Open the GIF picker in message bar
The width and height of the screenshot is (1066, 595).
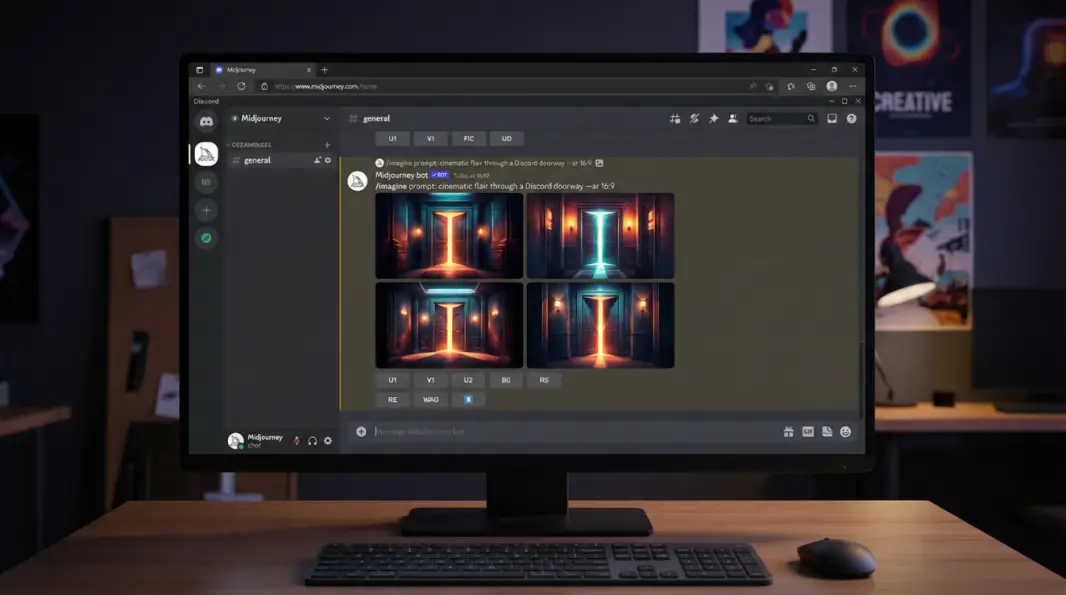[808, 432]
